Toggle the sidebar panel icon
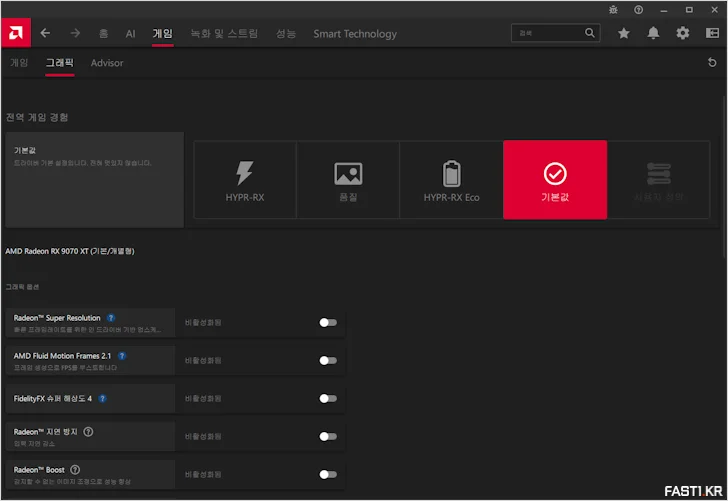This screenshot has height=501, width=728. point(712,33)
